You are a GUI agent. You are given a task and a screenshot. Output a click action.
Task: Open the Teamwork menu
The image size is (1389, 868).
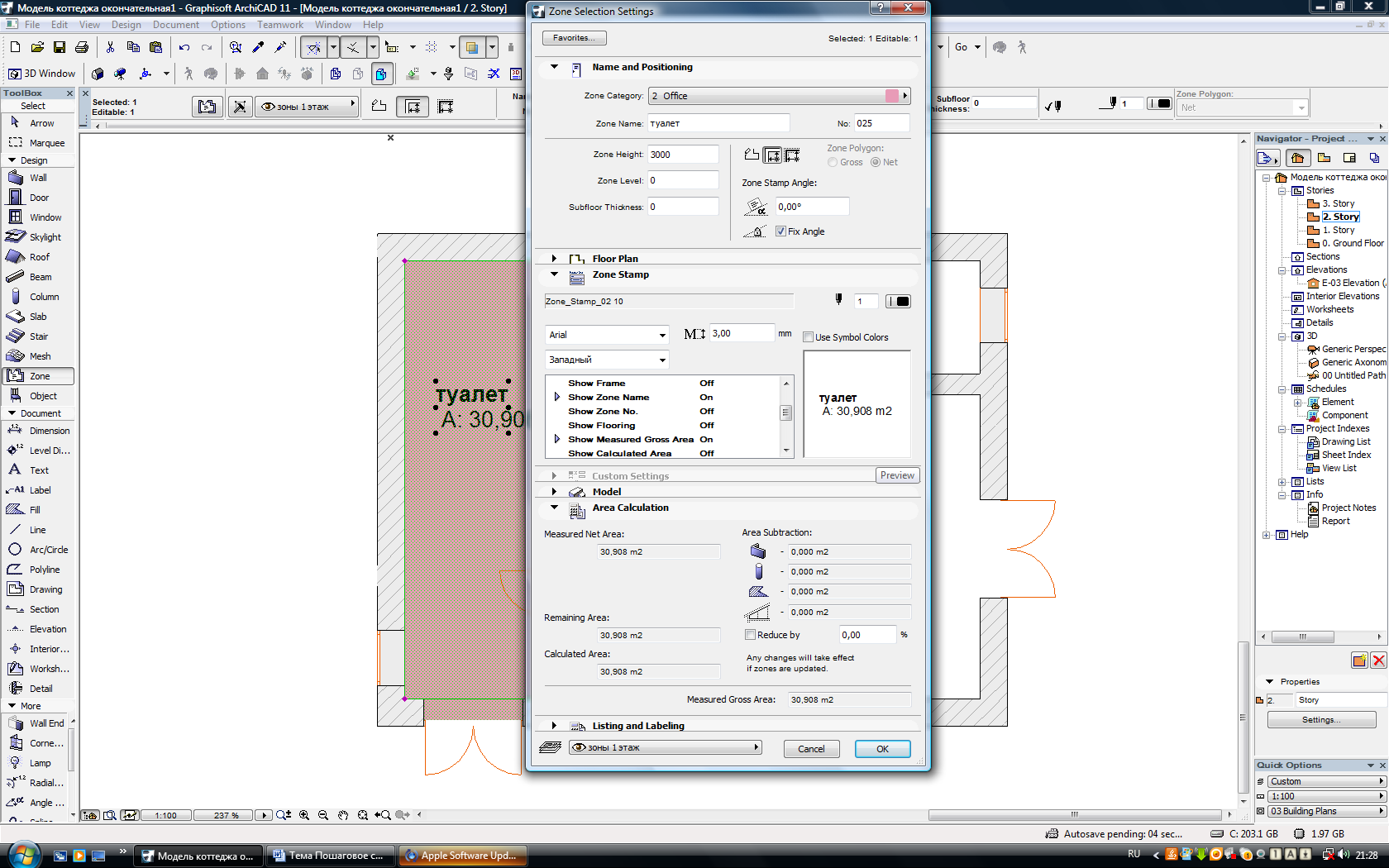tap(280, 25)
